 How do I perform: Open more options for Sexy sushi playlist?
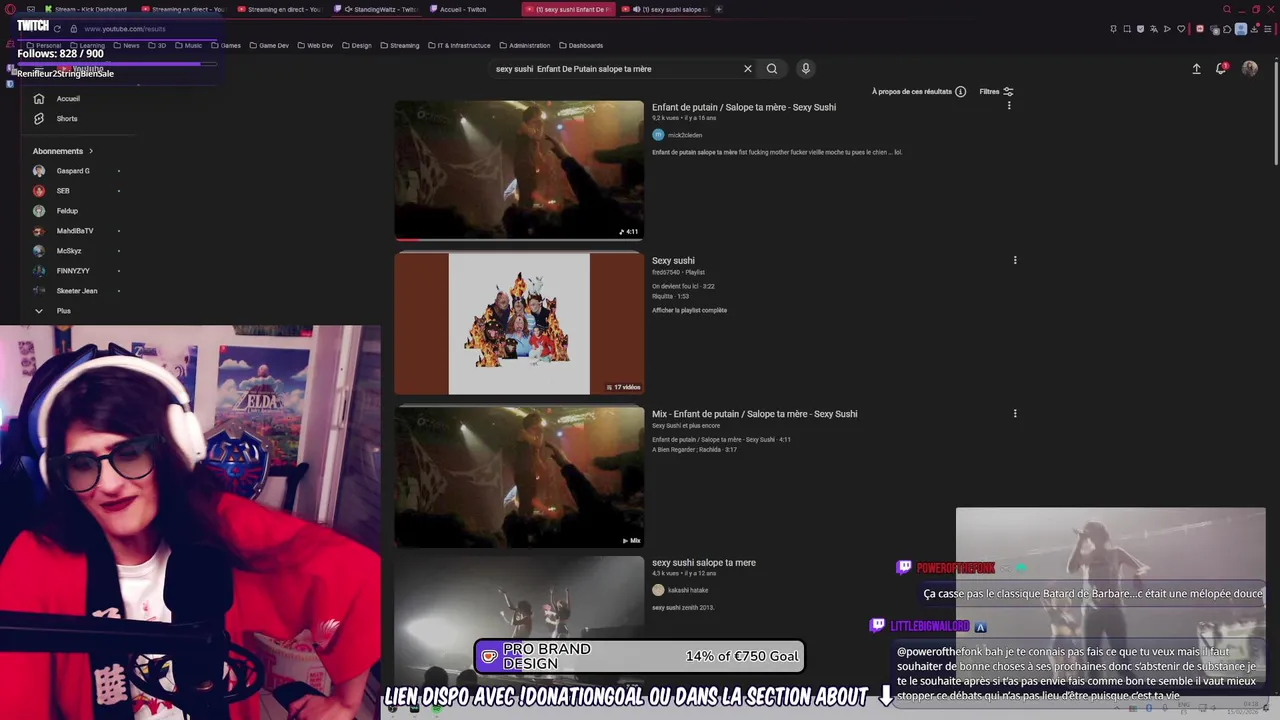[x=1015, y=260]
